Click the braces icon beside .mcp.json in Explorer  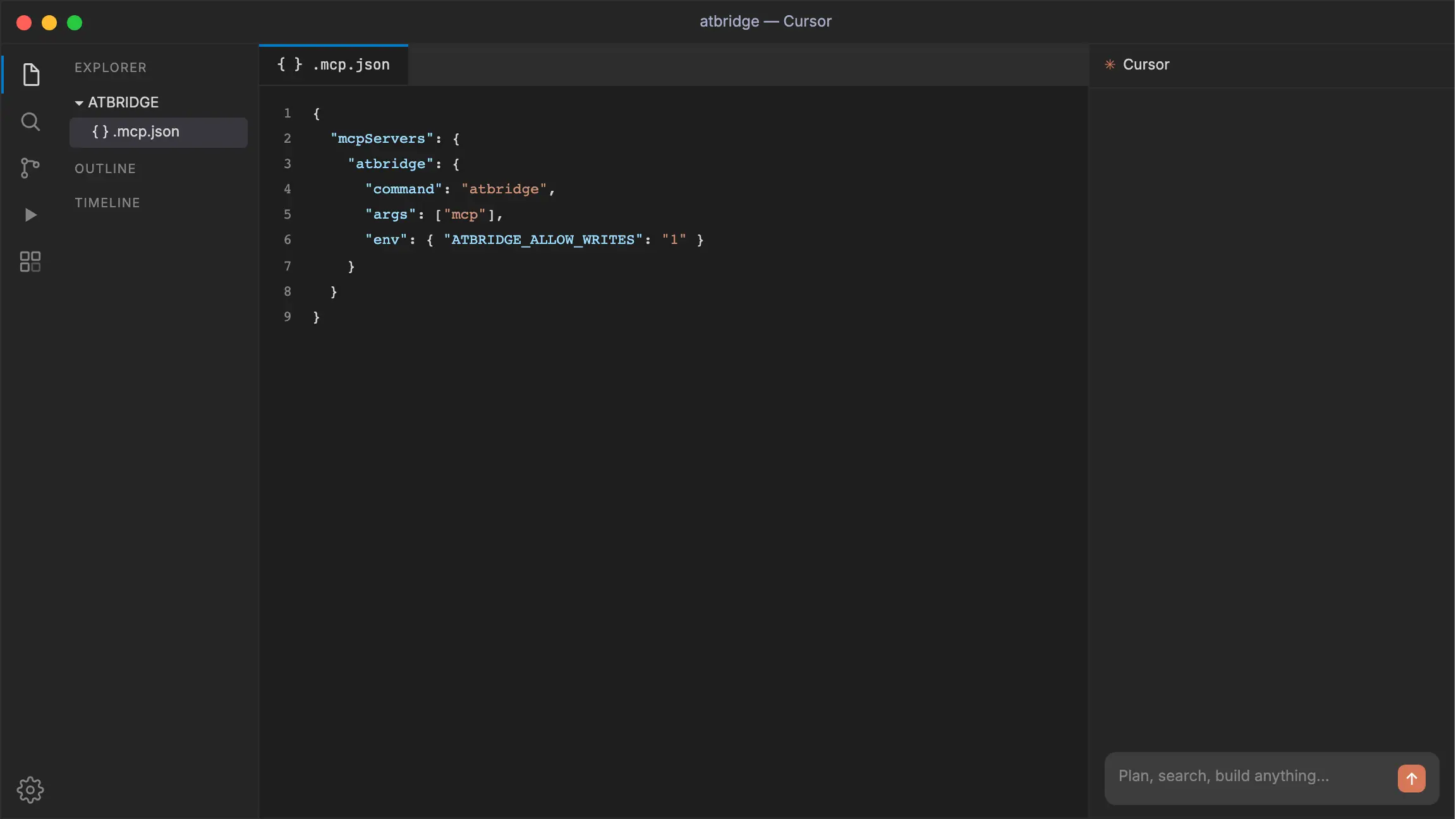click(100, 131)
